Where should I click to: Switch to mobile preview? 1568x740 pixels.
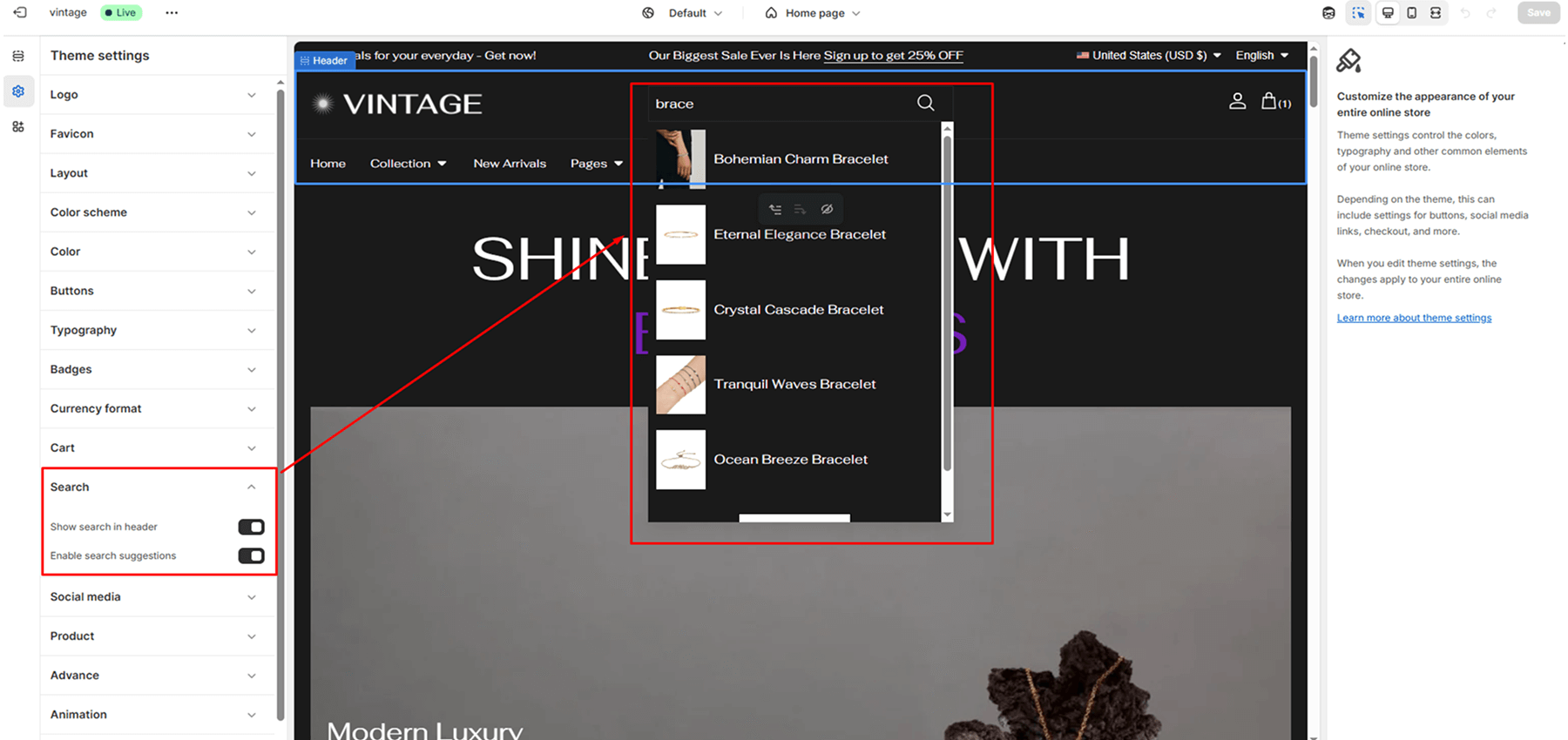(1411, 13)
